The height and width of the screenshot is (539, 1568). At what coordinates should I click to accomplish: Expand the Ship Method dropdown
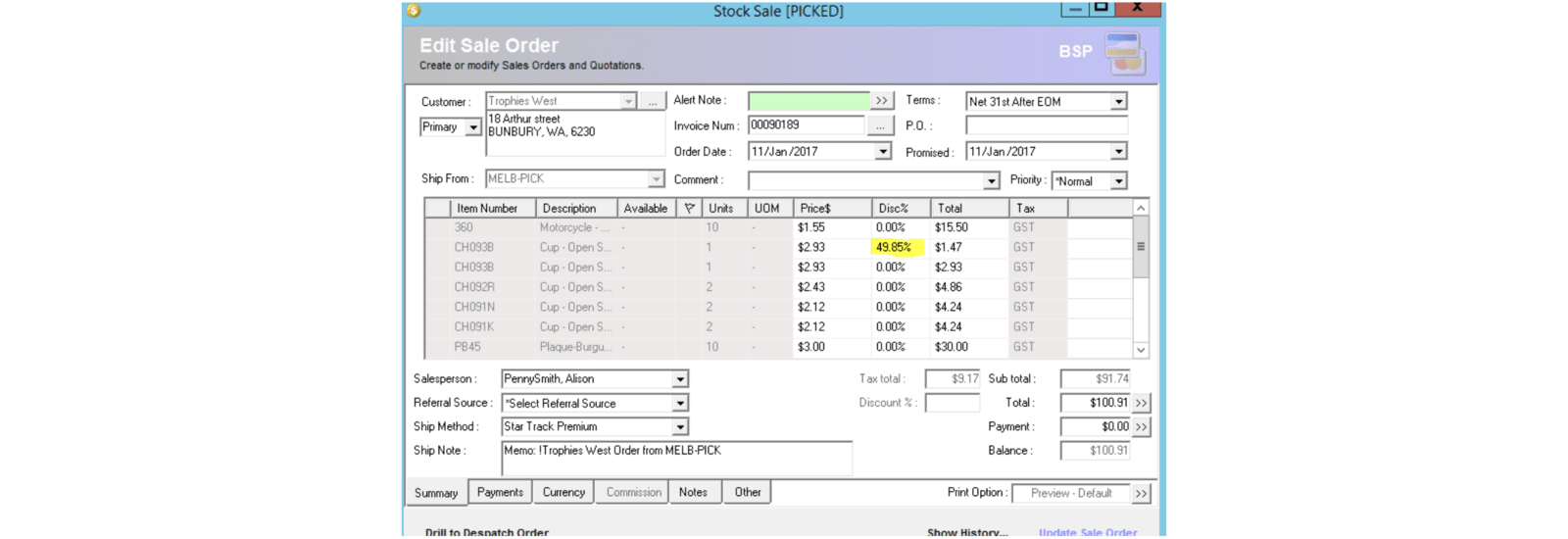pos(680,427)
